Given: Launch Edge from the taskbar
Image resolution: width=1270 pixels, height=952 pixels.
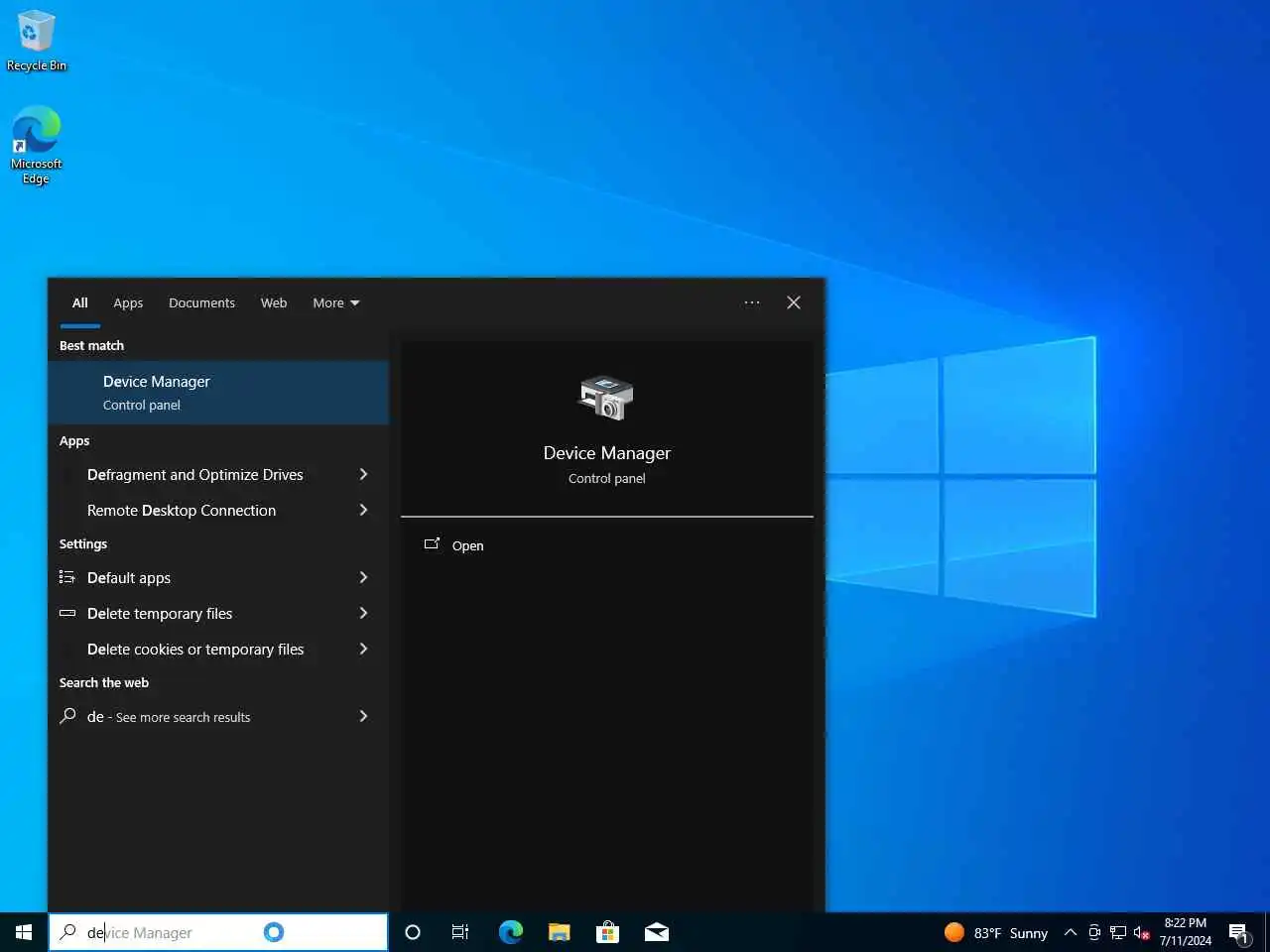Looking at the screenshot, I should point(510,932).
